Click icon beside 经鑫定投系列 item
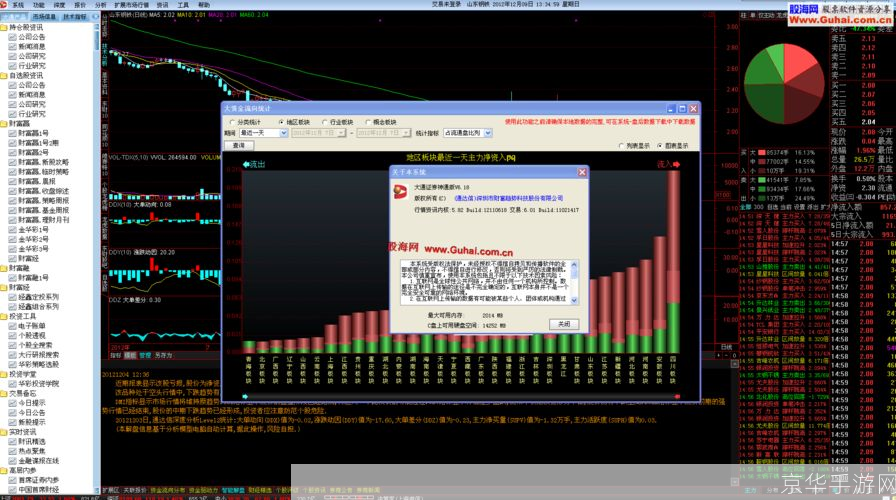Screen dimensions: 896x500 click(13, 297)
